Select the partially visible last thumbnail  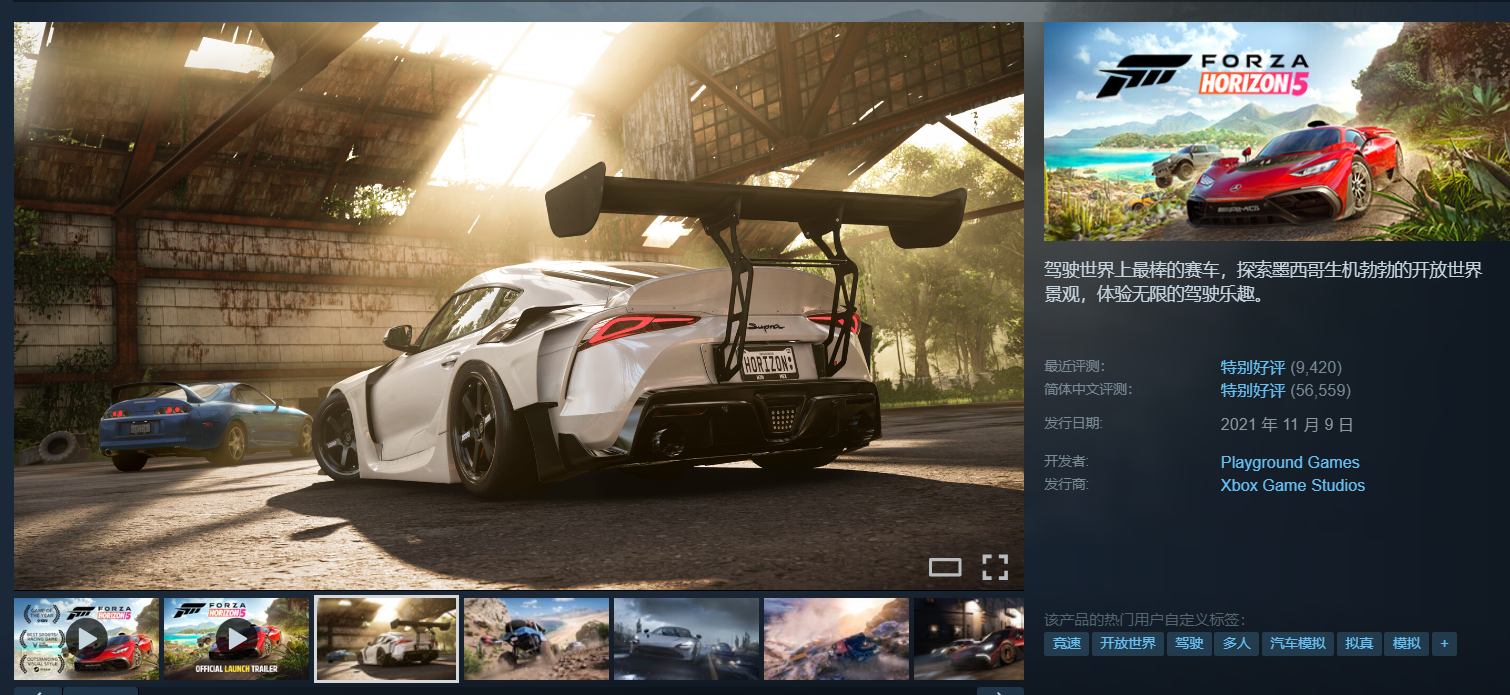pos(968,638)
